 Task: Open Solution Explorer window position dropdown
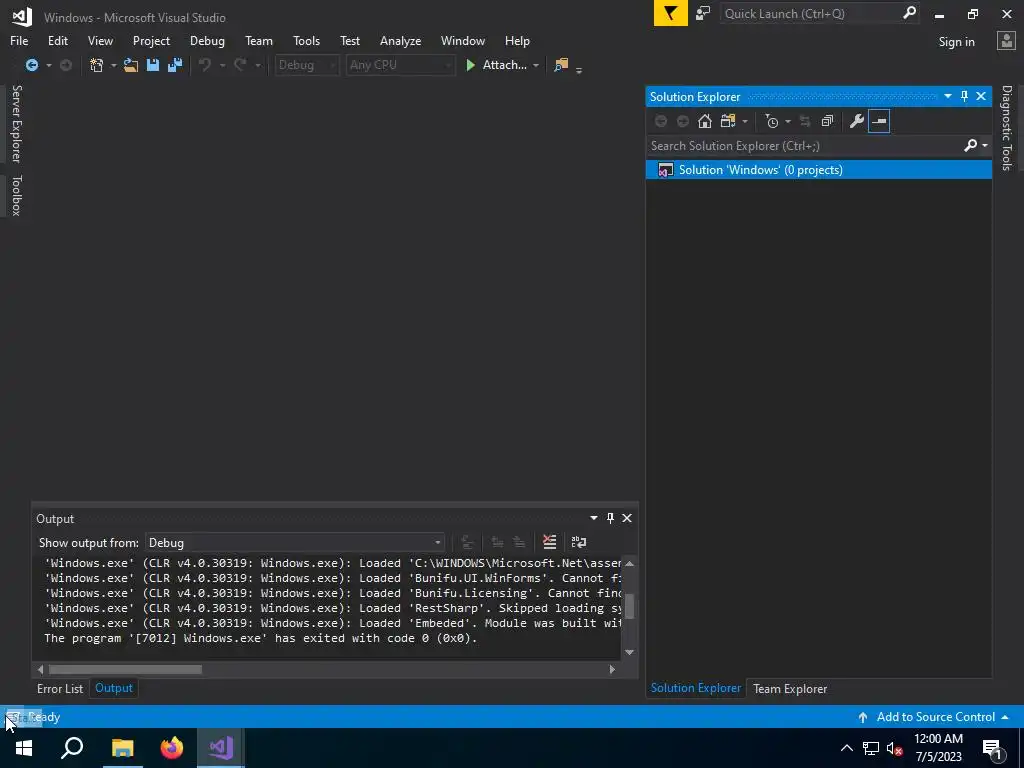[948, 97]
